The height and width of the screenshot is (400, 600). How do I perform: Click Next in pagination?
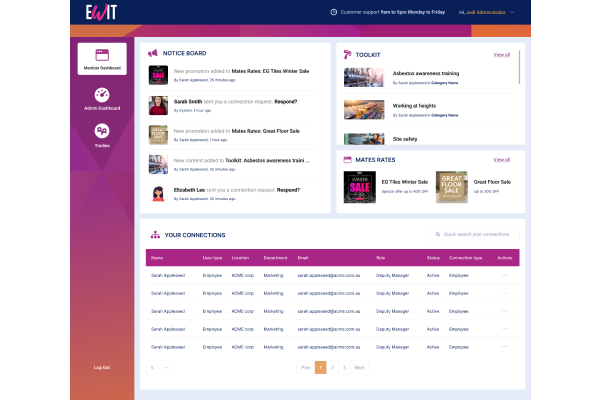click(359, 367)
